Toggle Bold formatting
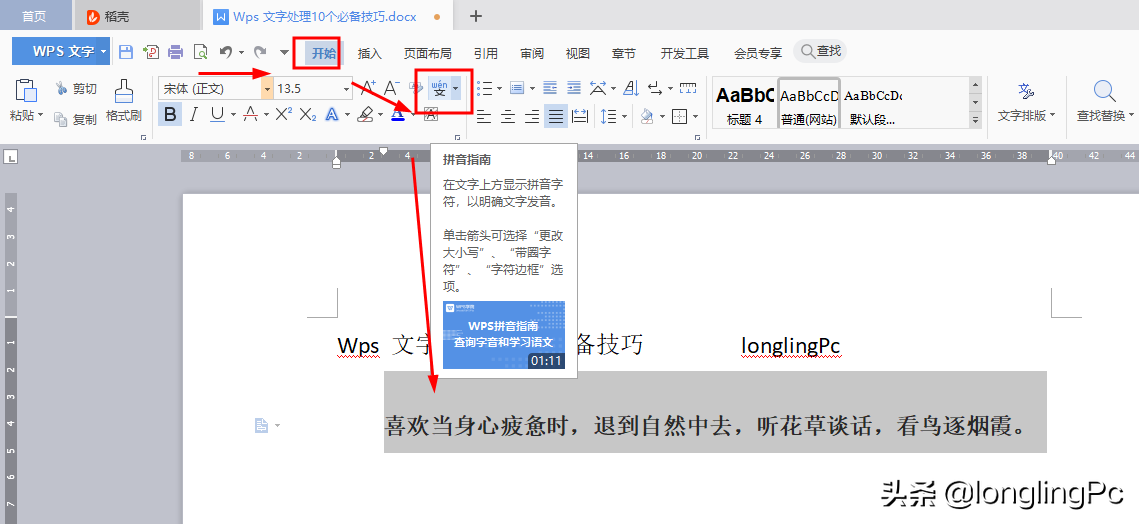Screen dimensions: 1139x524 click(x=170, y=114)
